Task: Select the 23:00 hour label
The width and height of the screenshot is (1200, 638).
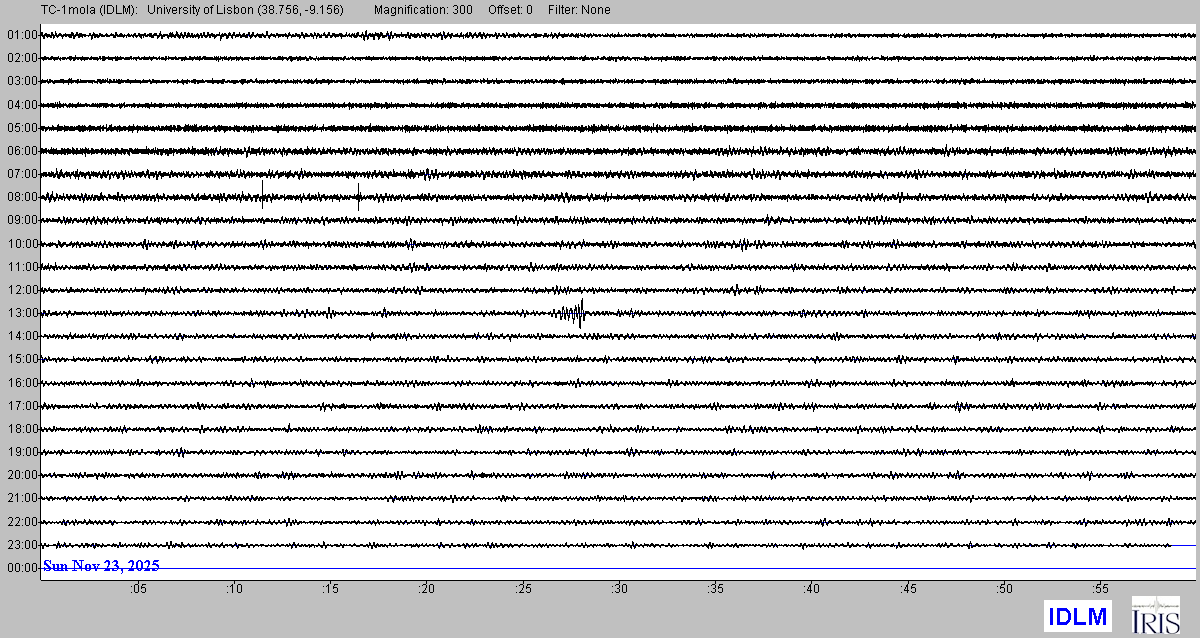Action: click(x=22, y=545)
